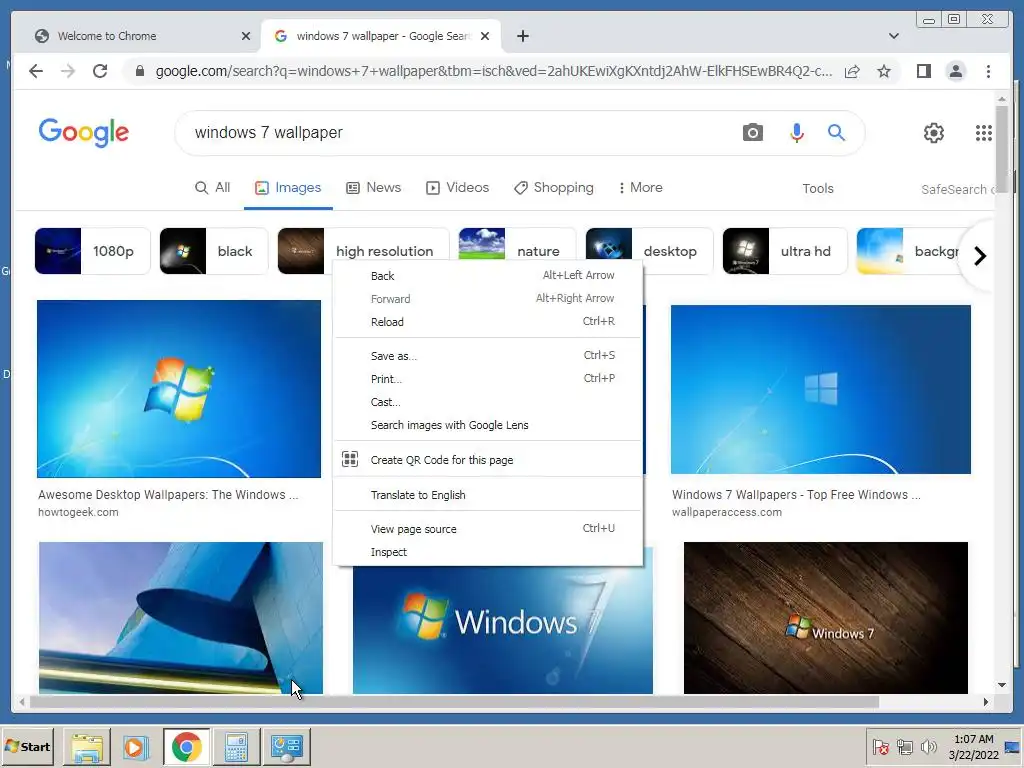
Task: Open the Chrome side panel icon
Action: tap(923, 71)
